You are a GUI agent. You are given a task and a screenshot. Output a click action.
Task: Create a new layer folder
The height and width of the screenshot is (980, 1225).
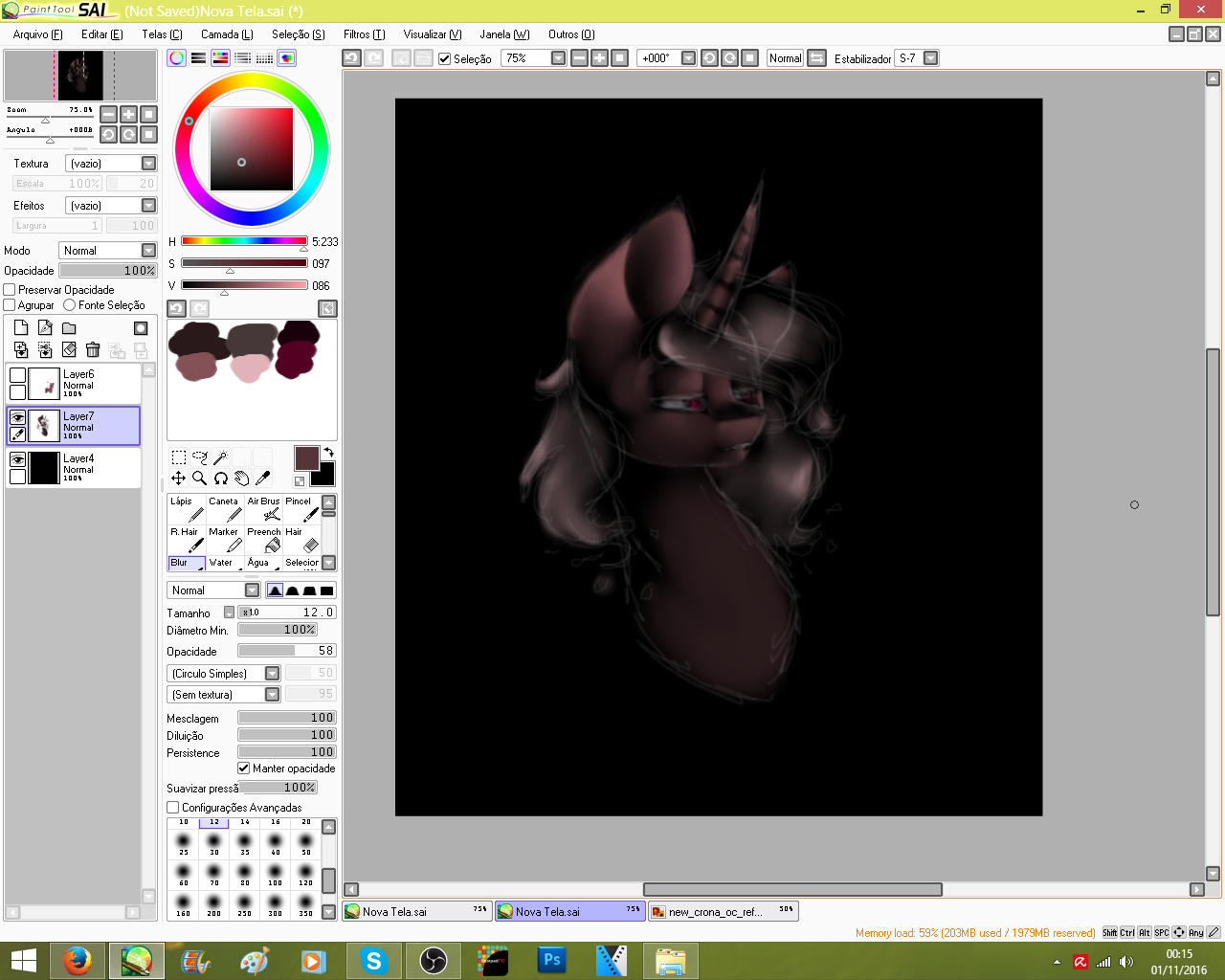(69, 328)
